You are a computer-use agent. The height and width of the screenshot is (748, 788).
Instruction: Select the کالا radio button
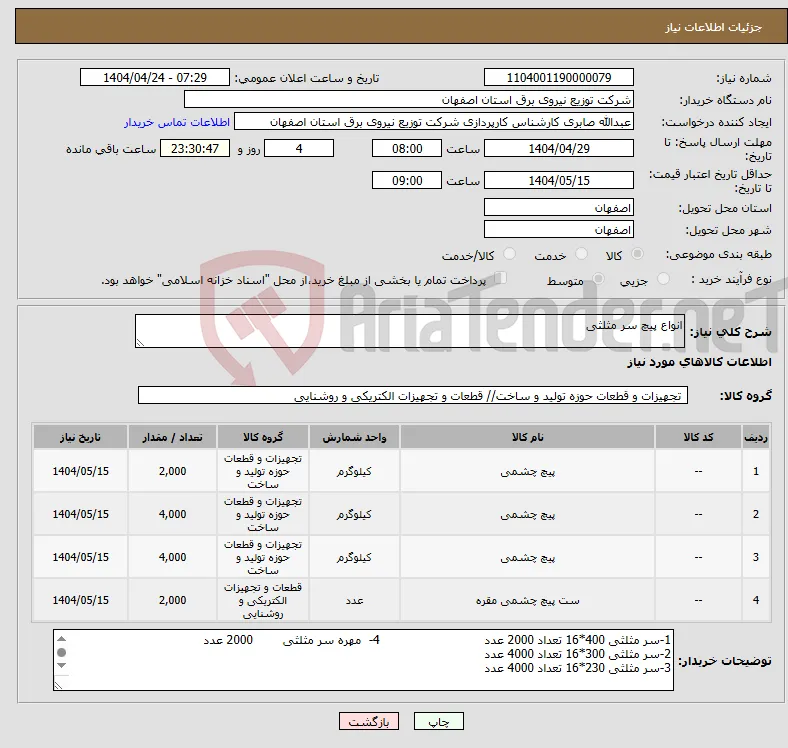[x=637, y=254]
